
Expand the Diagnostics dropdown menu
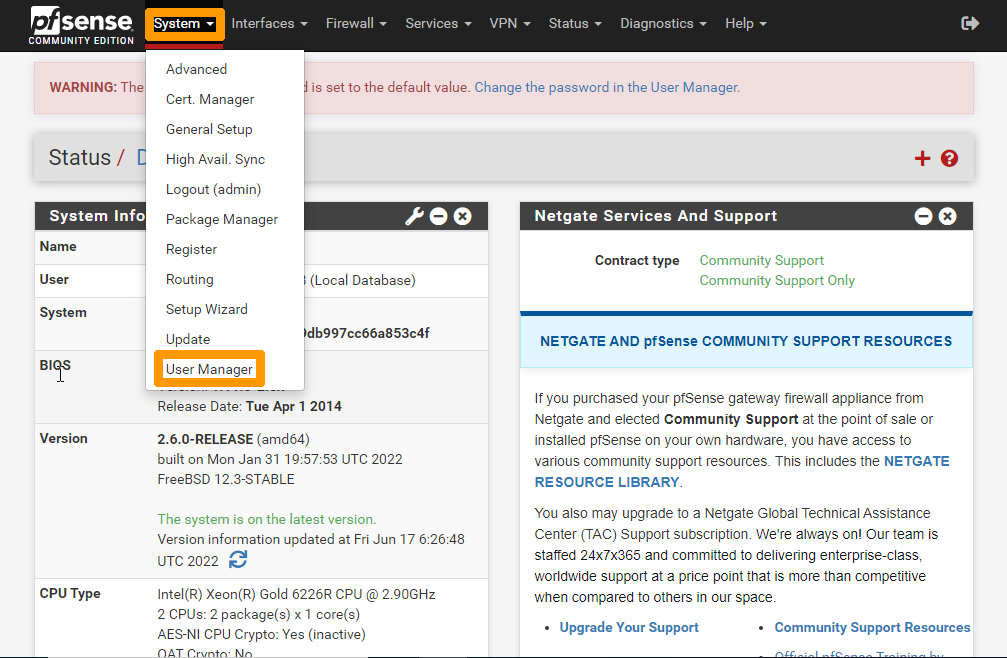coord(663,23)
